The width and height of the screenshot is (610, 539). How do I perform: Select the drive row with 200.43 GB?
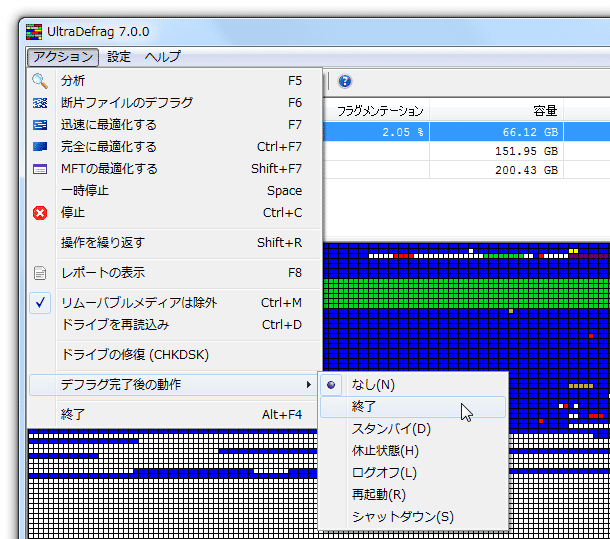pos(466,170)
